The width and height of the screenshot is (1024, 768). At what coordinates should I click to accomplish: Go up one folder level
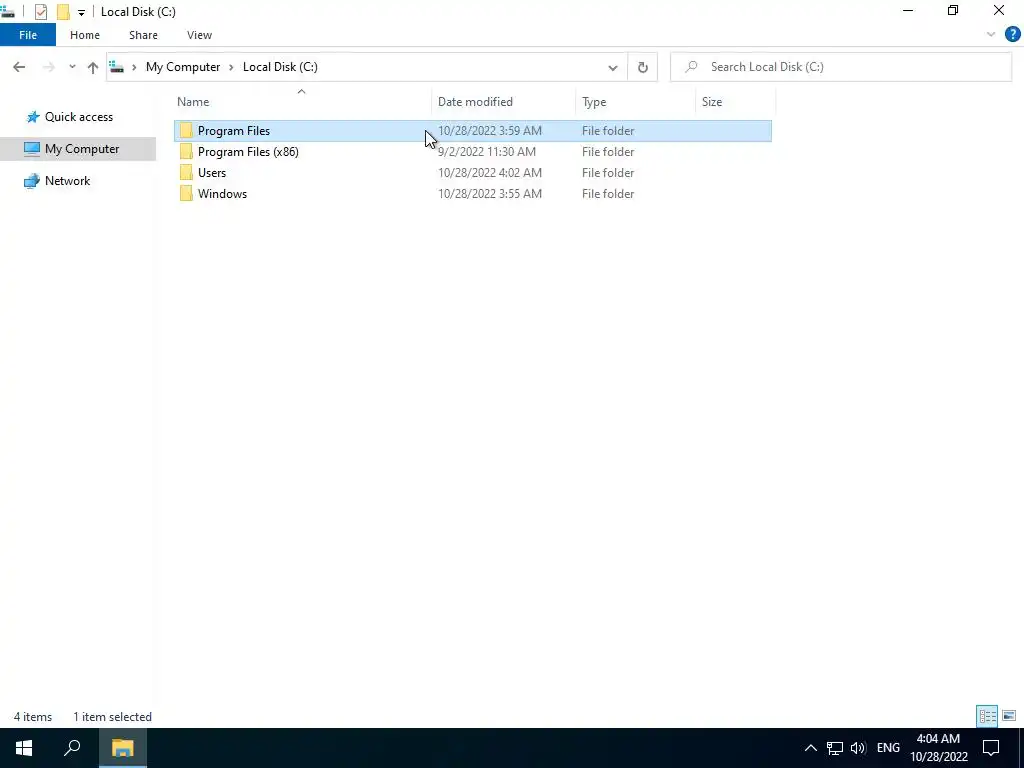pyautogui.click(x=93, y=67)
